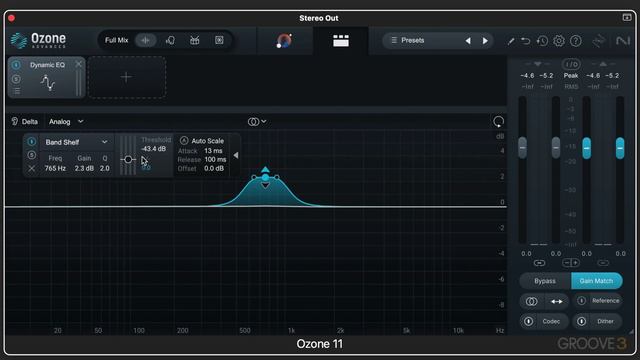Open the Master Assistant colorful orb
This screenshot has height=360, width=640.
(x=284, y=40)
